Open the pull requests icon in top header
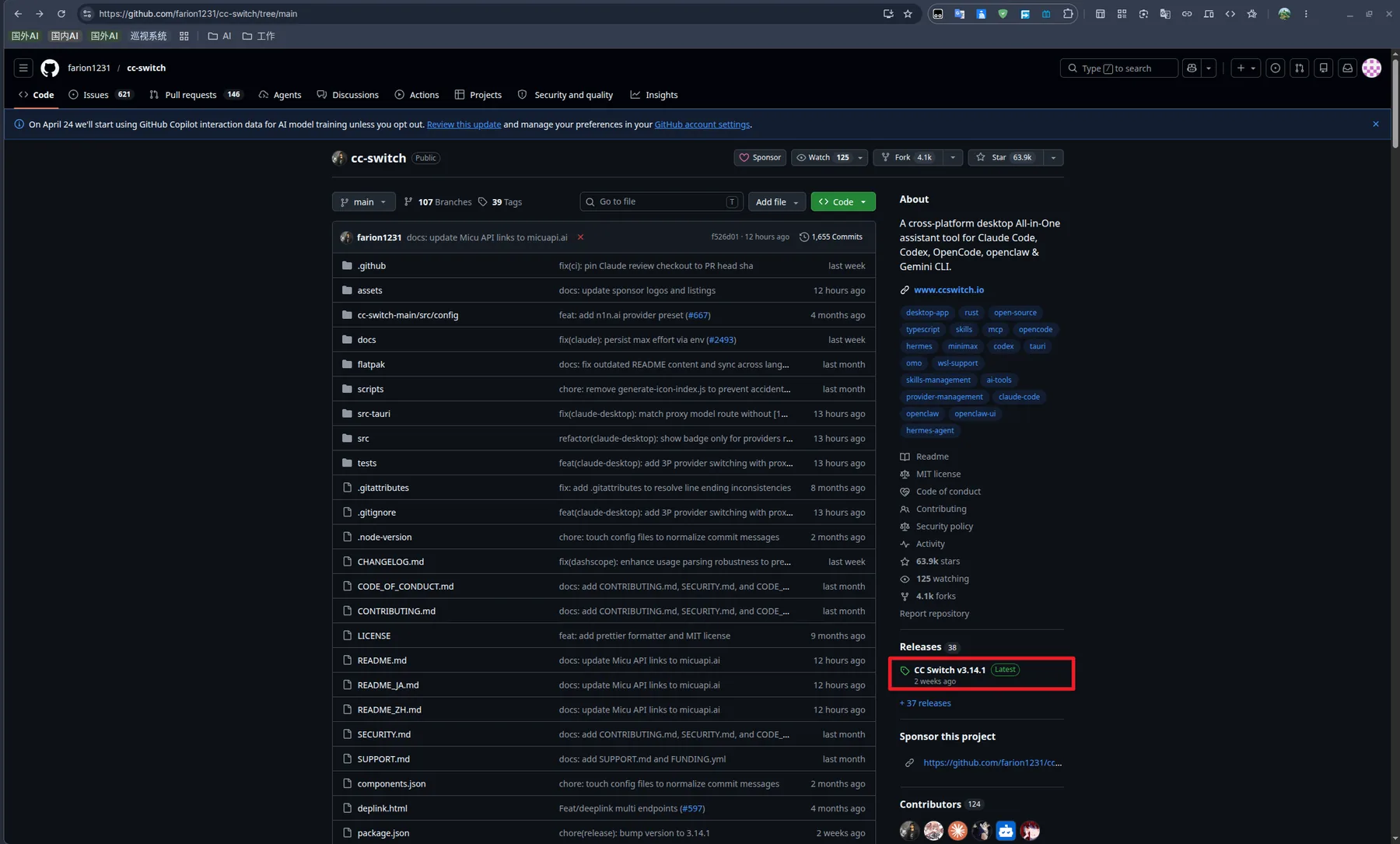 (1300, 68)
